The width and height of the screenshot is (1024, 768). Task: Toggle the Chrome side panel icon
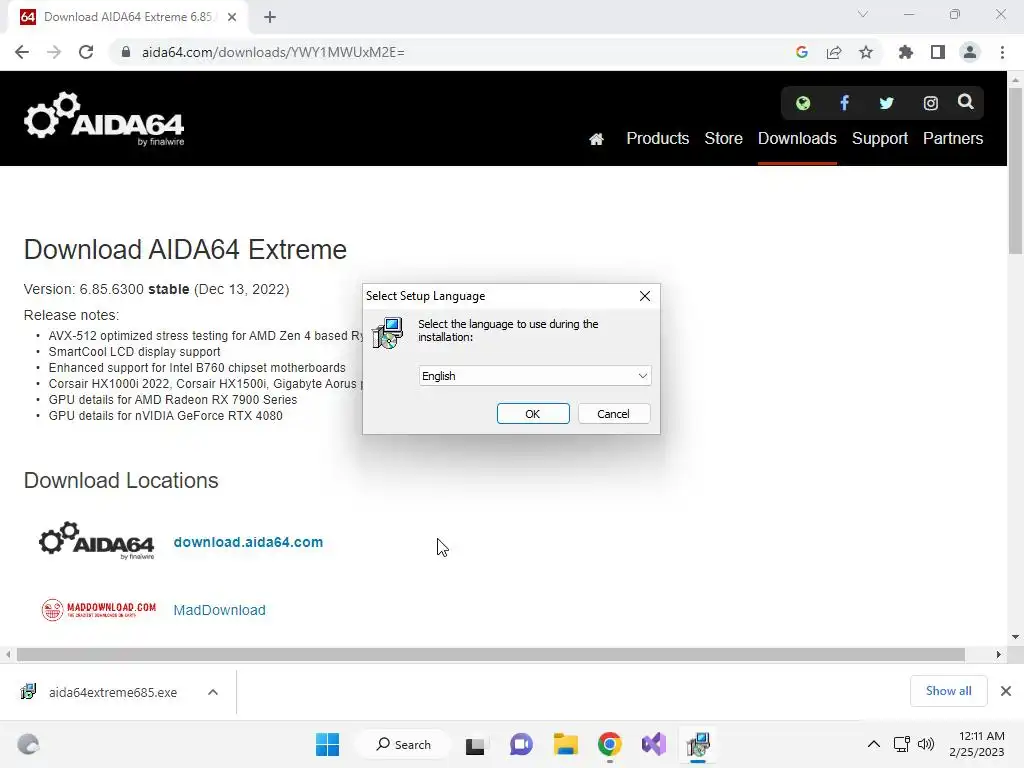[x=938, y=52]
